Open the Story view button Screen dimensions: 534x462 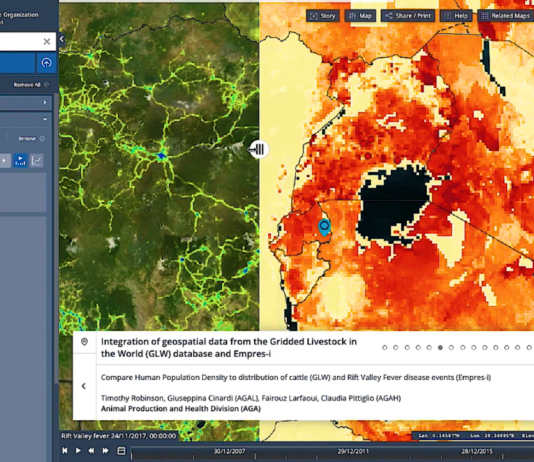click(323, 16)
